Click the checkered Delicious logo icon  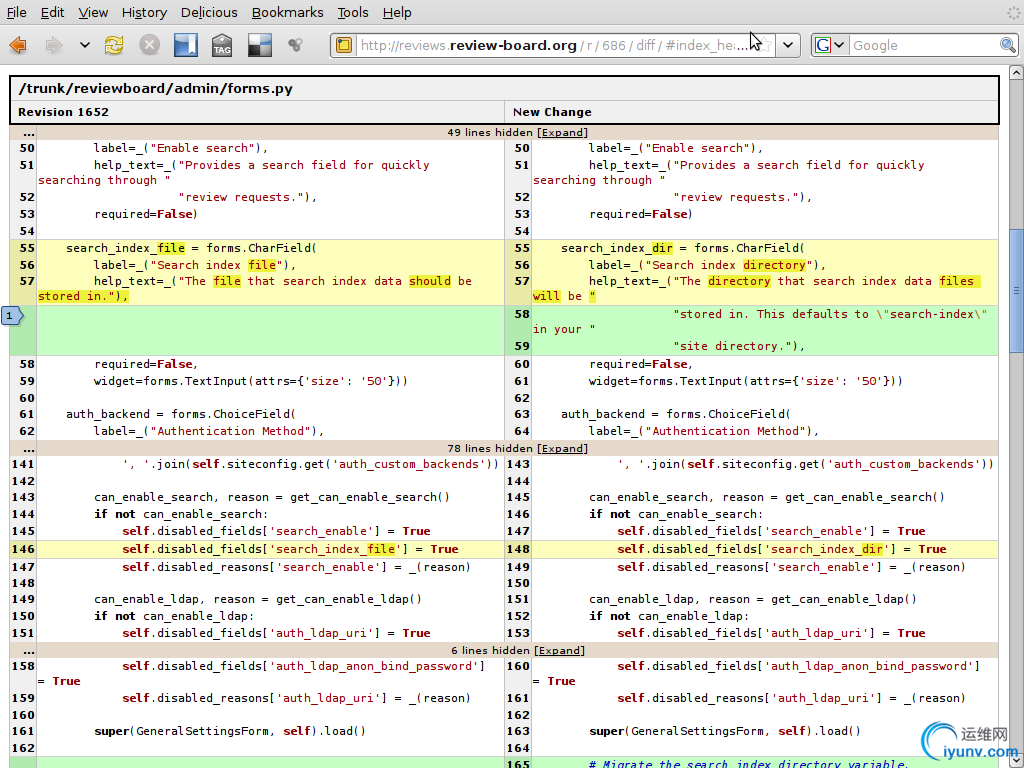click(x=259, y=45)
